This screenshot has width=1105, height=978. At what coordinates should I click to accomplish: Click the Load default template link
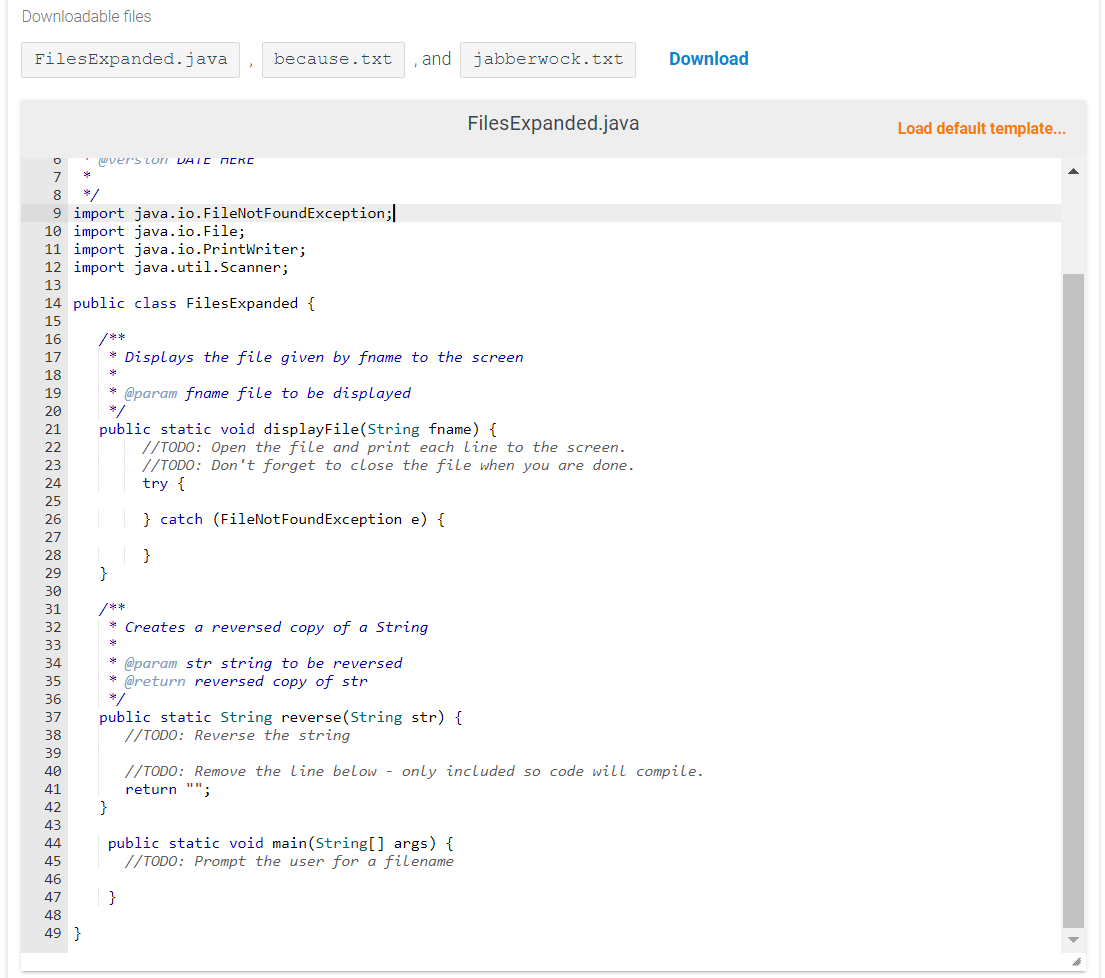pyautogui.click(x=981, y=128)
